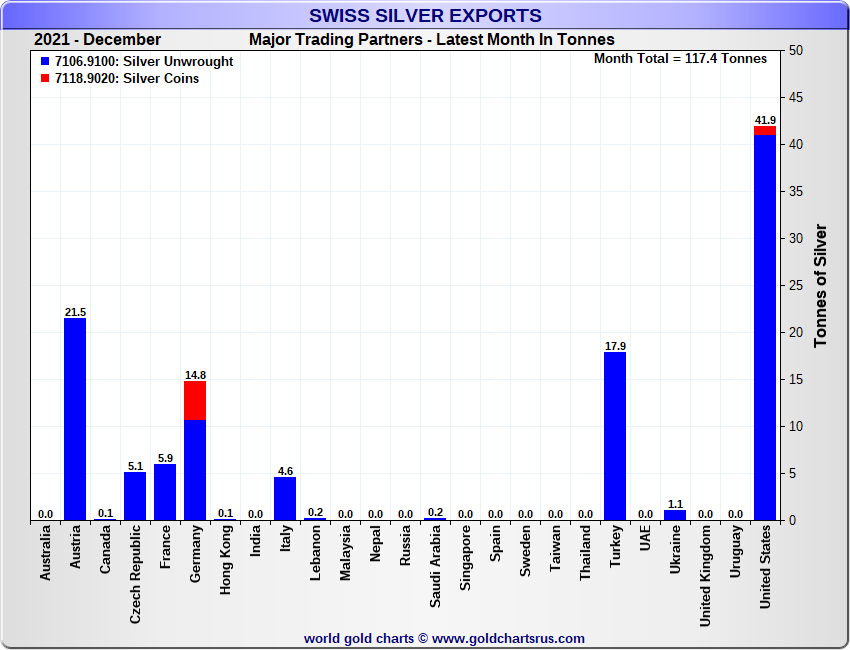Click the Czech Republic bar
This screenshot has width=850, height=650.
click(135, 496)
